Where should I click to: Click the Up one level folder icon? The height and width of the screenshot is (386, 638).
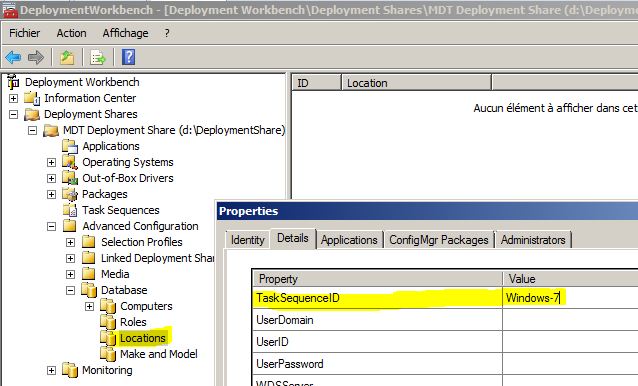pyautogui.click(x=67, y=57)
